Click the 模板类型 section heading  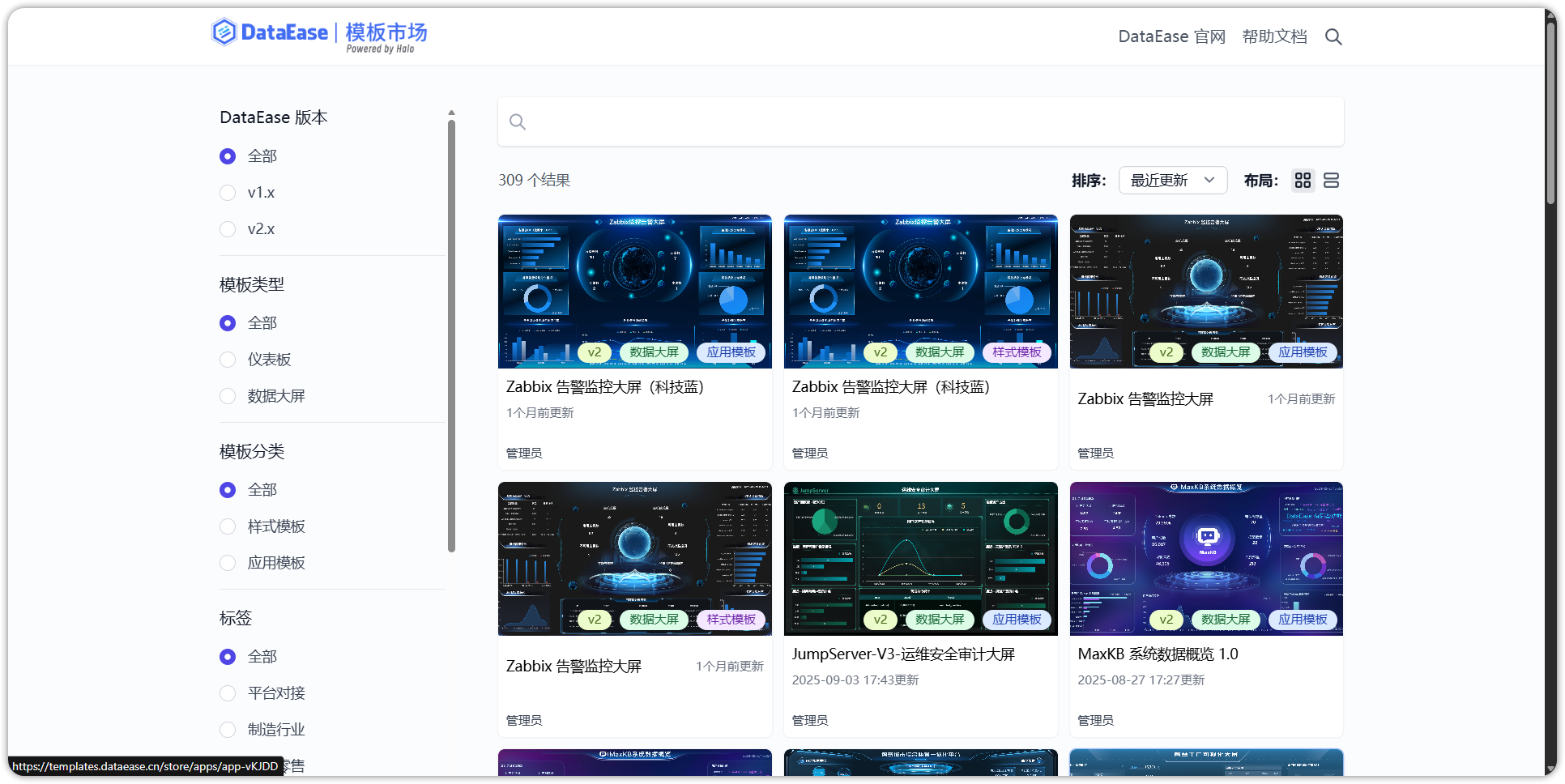[252, 285]
